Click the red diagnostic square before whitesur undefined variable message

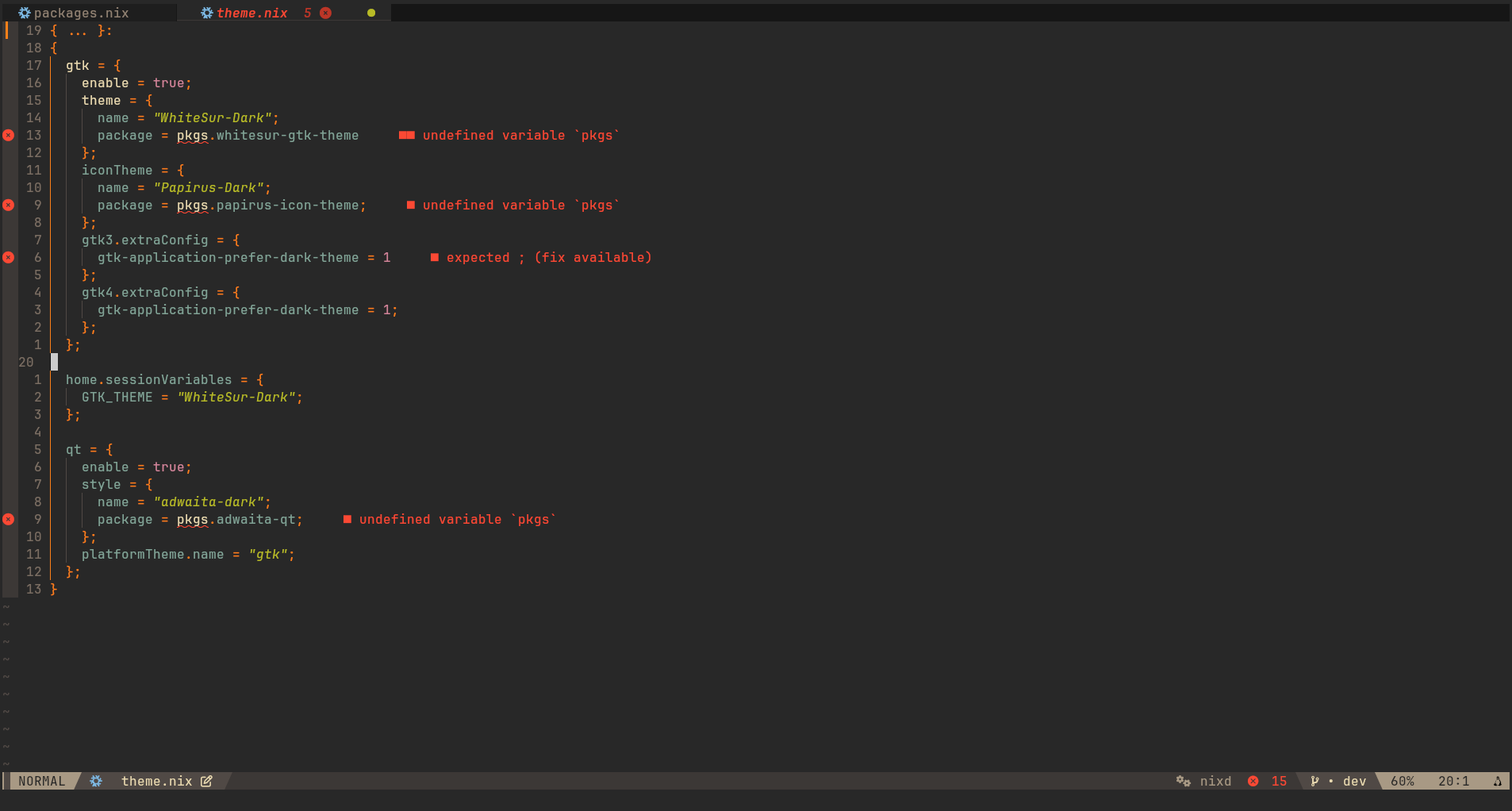[x=407, y=135]
